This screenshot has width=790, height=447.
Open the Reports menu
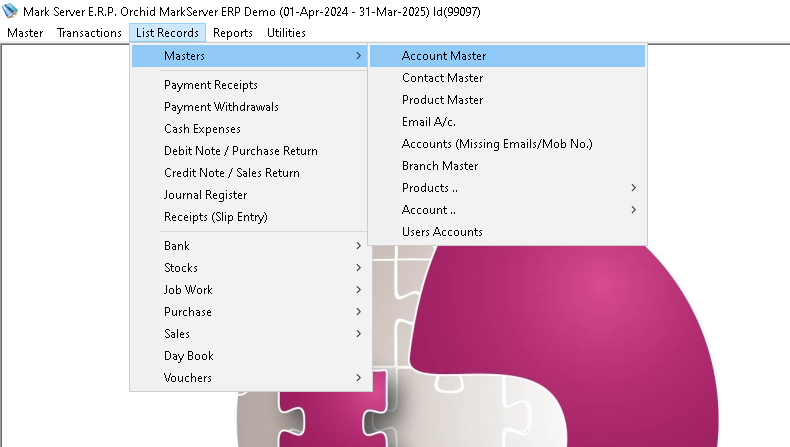pyautogui.click(x=233, y=33)
